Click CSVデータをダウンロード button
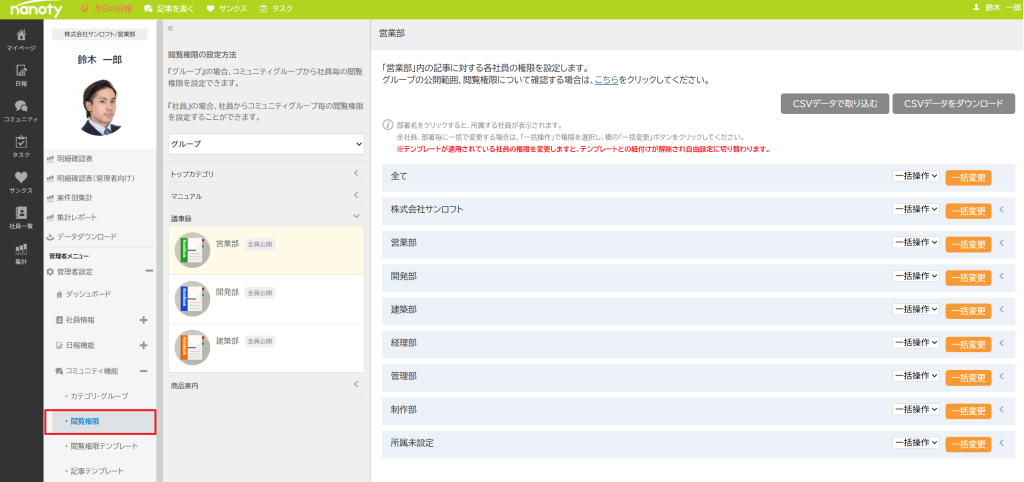The height and width of the screenshot is (482, 1024). tap(953, 103)
